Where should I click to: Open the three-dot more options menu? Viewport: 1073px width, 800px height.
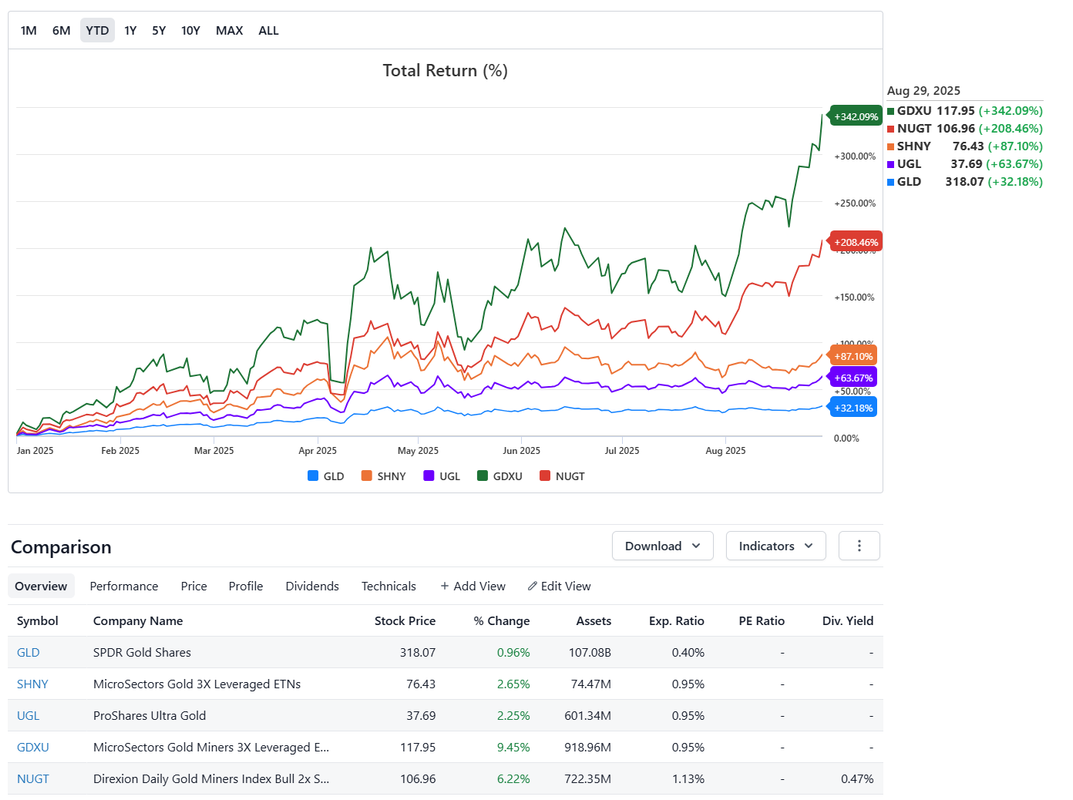click(859, 546)
